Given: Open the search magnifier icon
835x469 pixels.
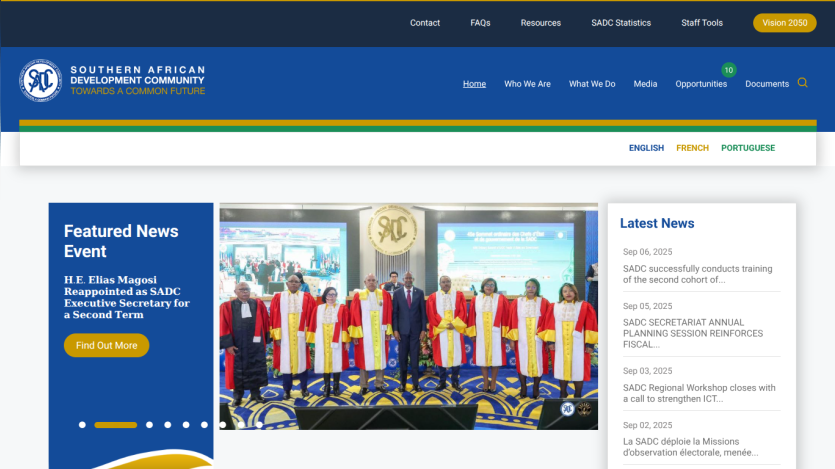Looking at the screenshot, I should [803, 83].
